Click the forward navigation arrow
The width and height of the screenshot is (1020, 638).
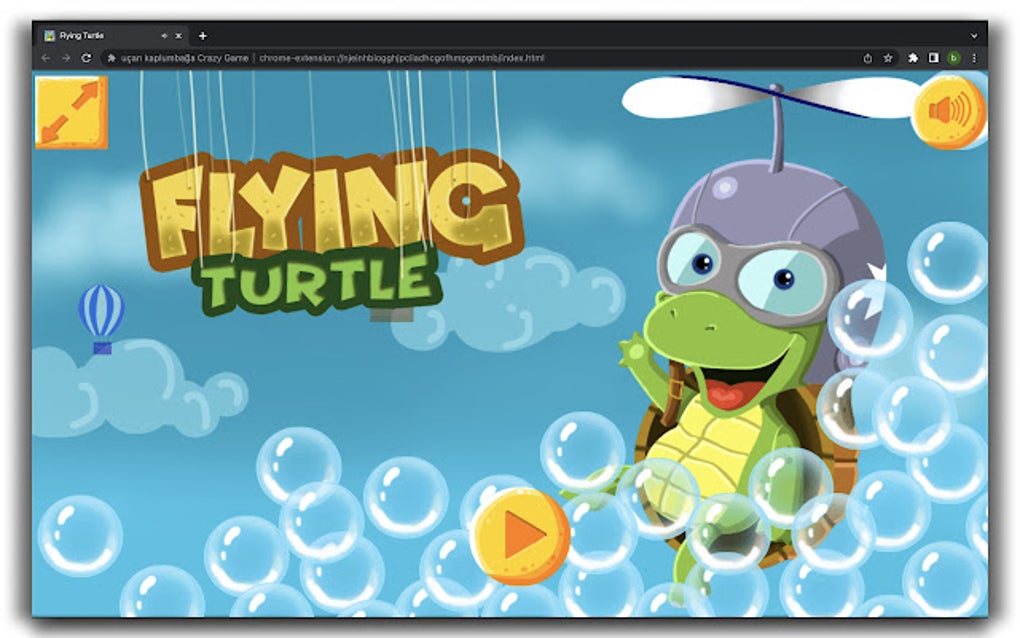[64, 58]
